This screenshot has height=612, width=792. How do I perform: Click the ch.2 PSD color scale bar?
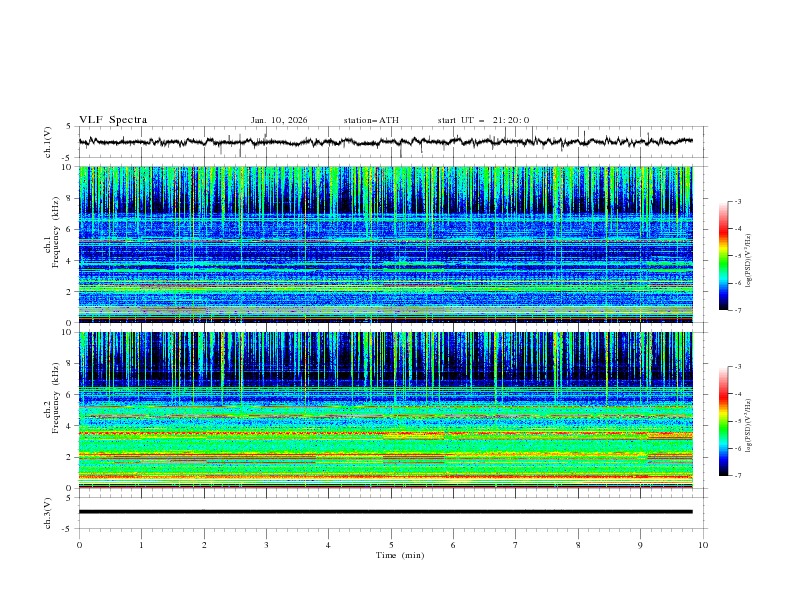point(724,421)
